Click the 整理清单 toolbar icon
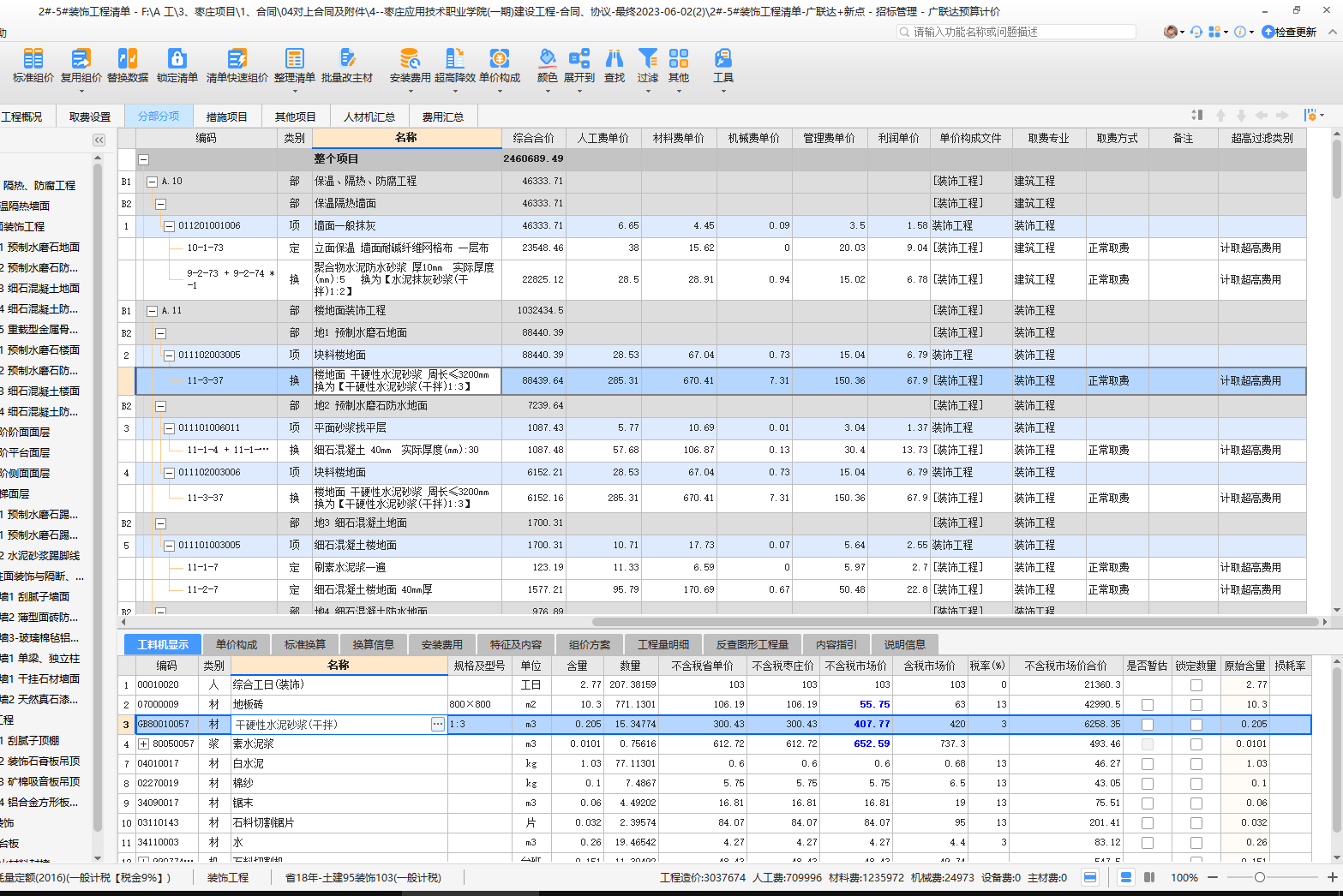The image size is (1343, 896). pos(295,66)
